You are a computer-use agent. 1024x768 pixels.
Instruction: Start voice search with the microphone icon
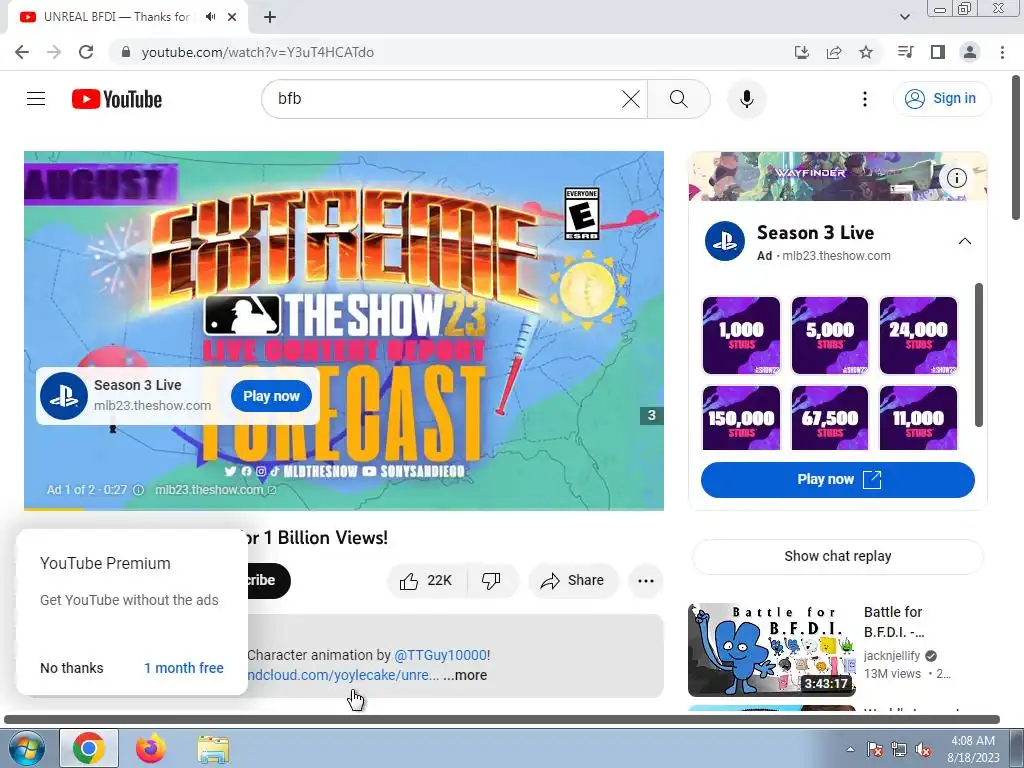[x=747, y=99]
